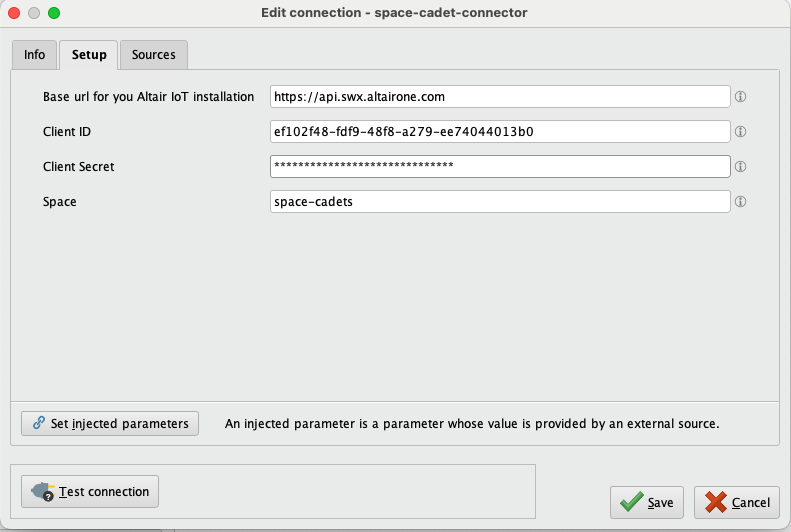
Task: Open the Sources tab
Action: pyautogui.click(x=154, y=55)
